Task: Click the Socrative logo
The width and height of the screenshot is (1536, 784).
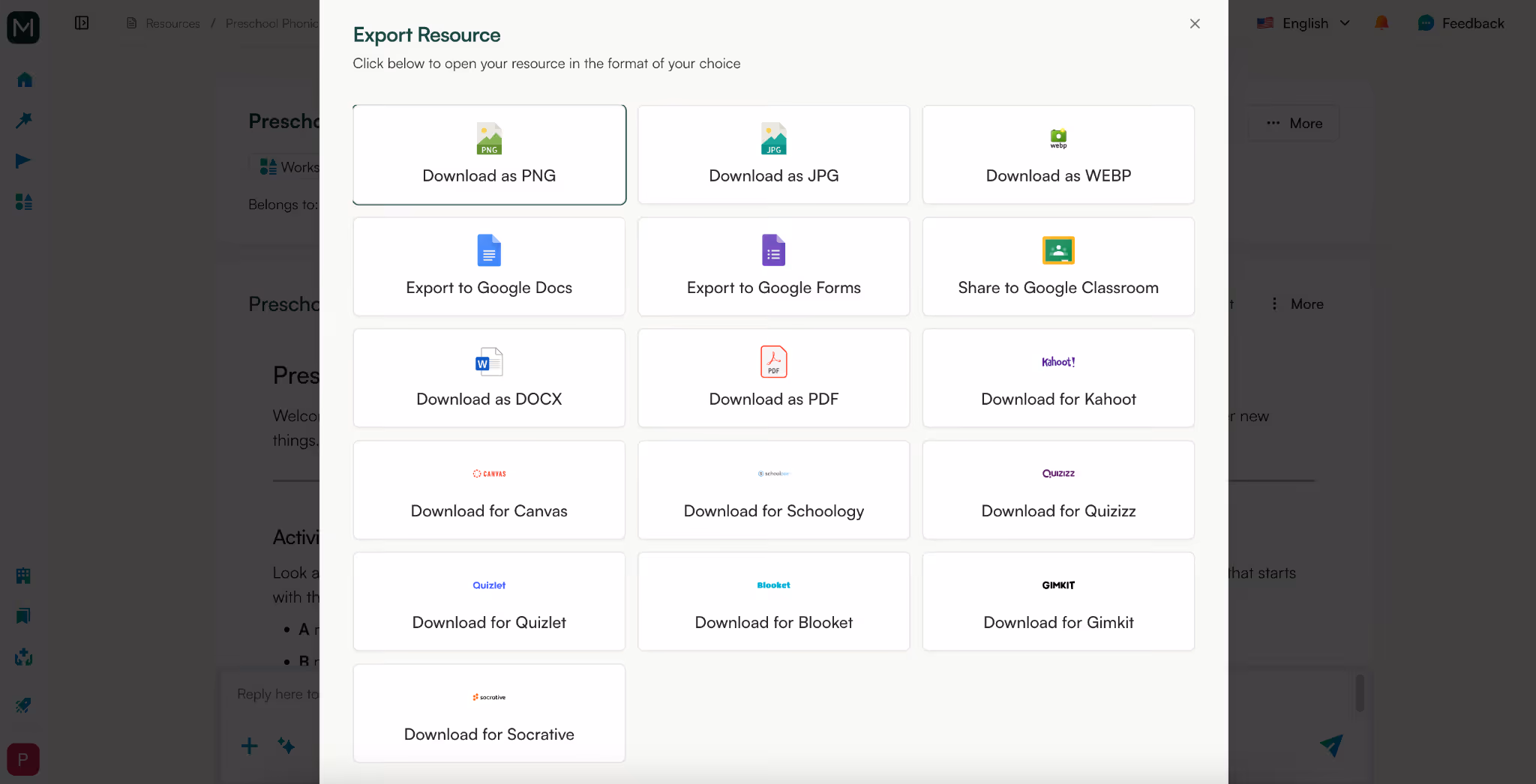Action: pyautogui.click(x=489, y=697)
